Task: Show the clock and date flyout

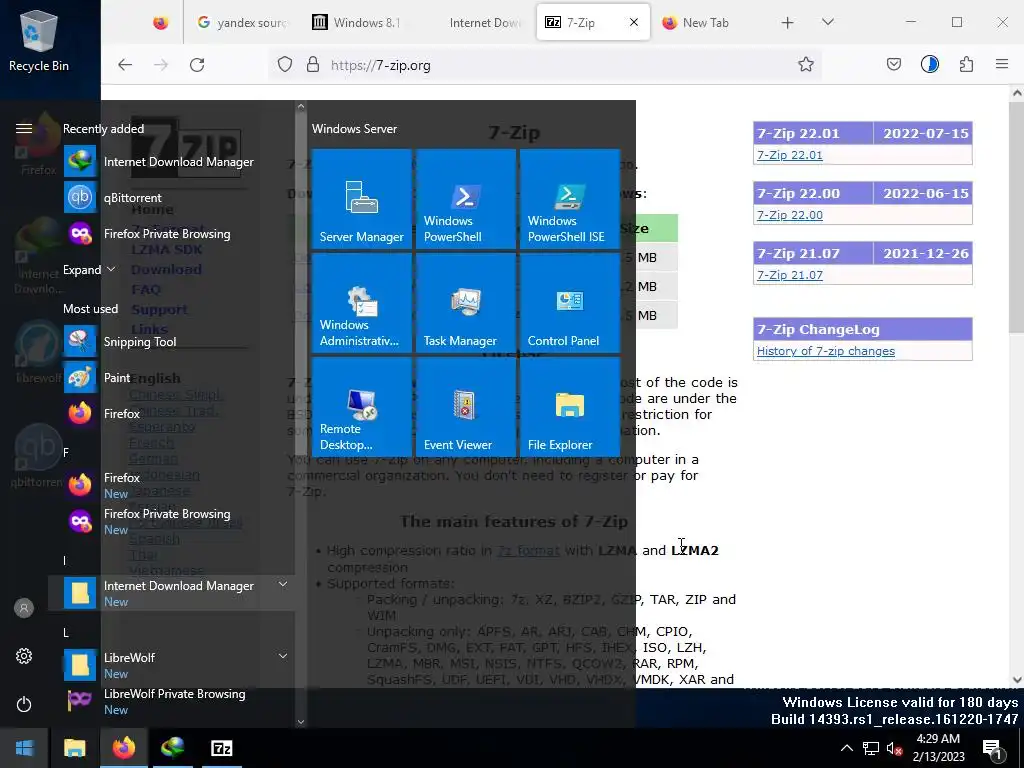Action: [x=938, y=748]
